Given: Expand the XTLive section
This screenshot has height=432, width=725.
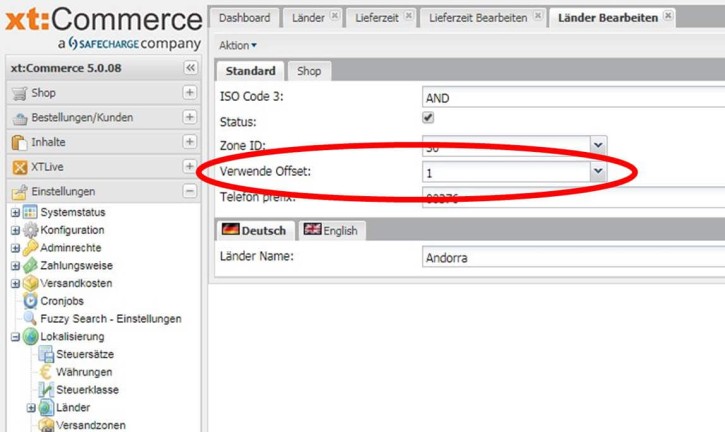Looking at the screenshot, I should pyautogui.click(x=190, y=166).
